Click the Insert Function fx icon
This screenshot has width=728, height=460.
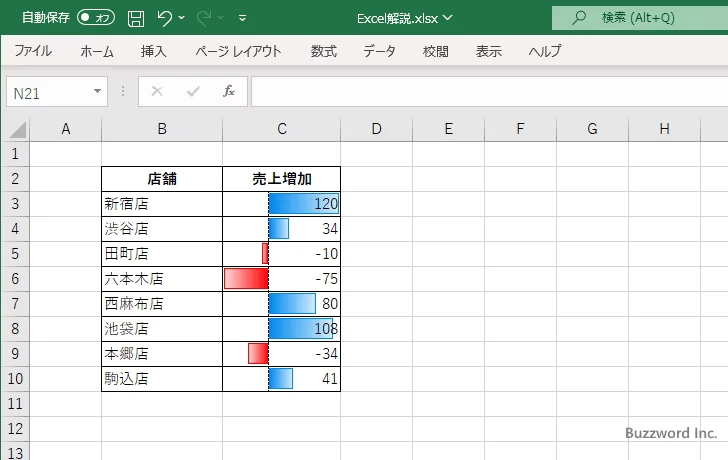[x=229, y=91]
